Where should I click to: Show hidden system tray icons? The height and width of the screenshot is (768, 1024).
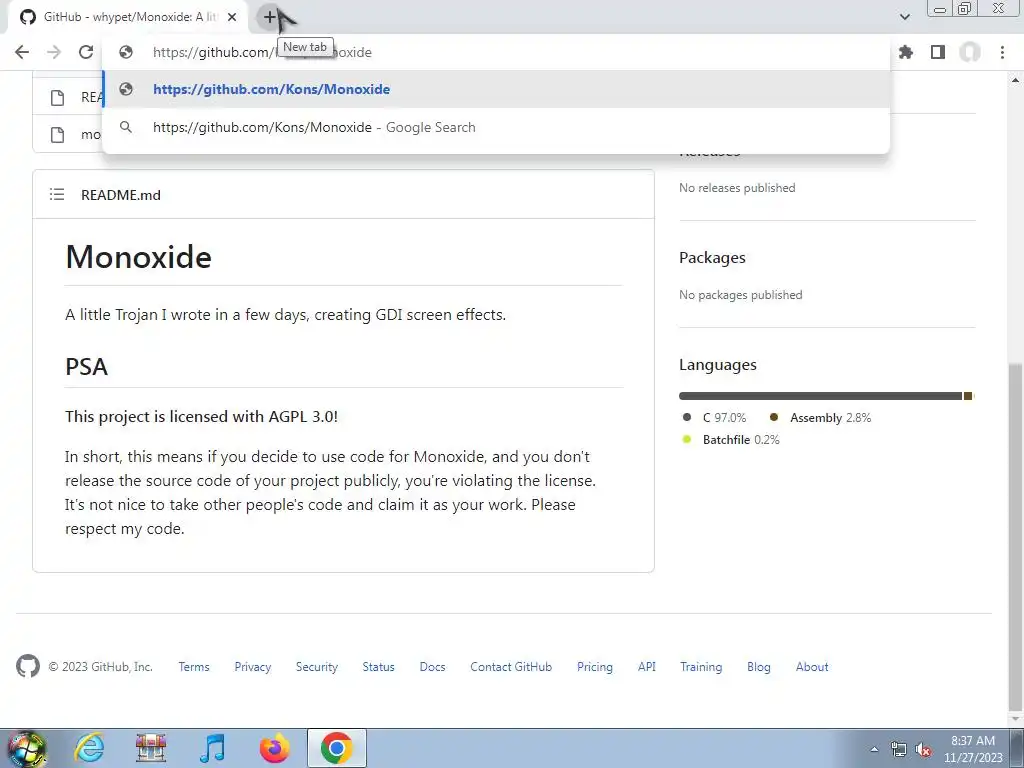click(x=874, y=749)
